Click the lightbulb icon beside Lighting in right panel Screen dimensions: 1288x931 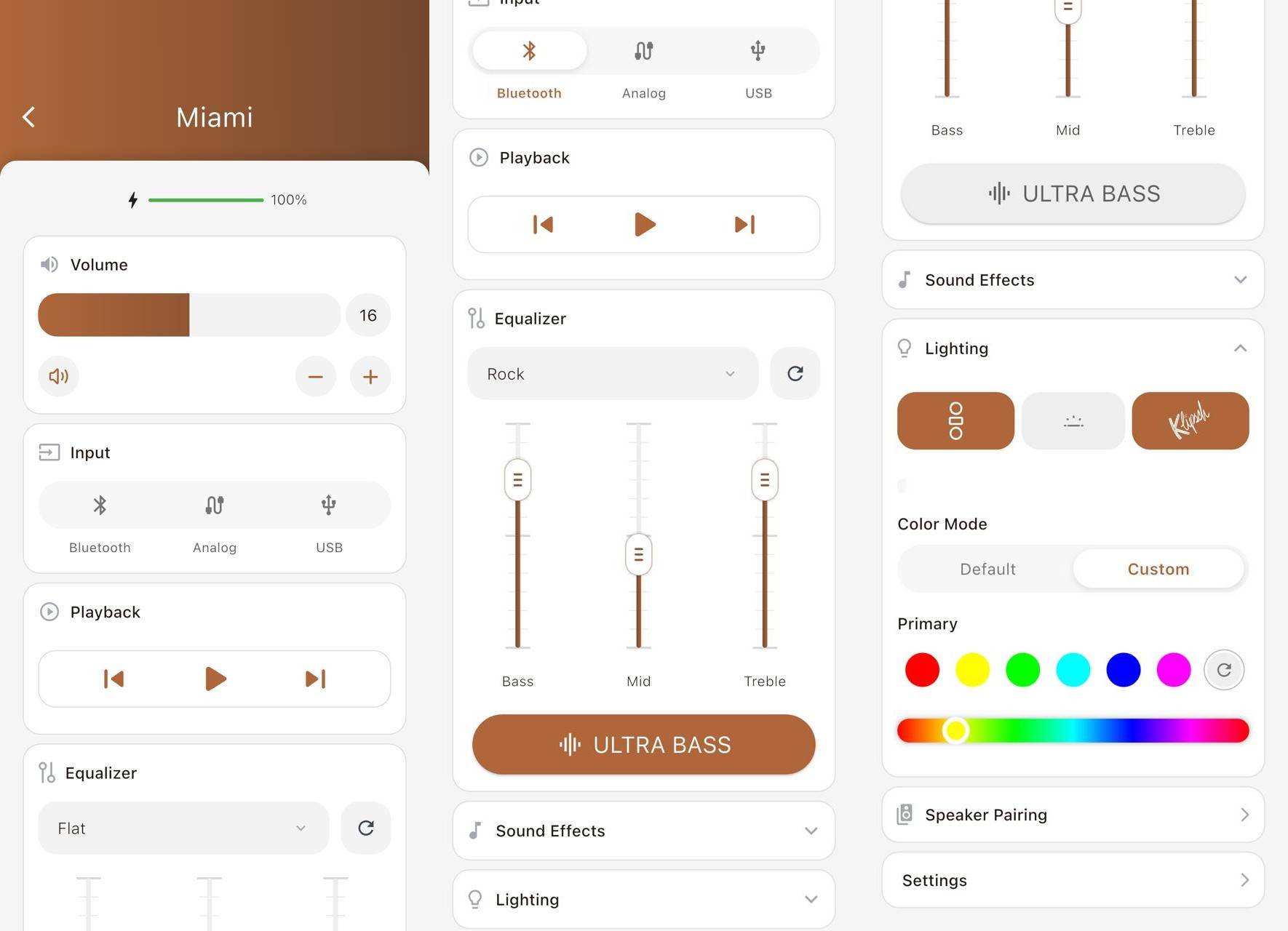point(905,348)
